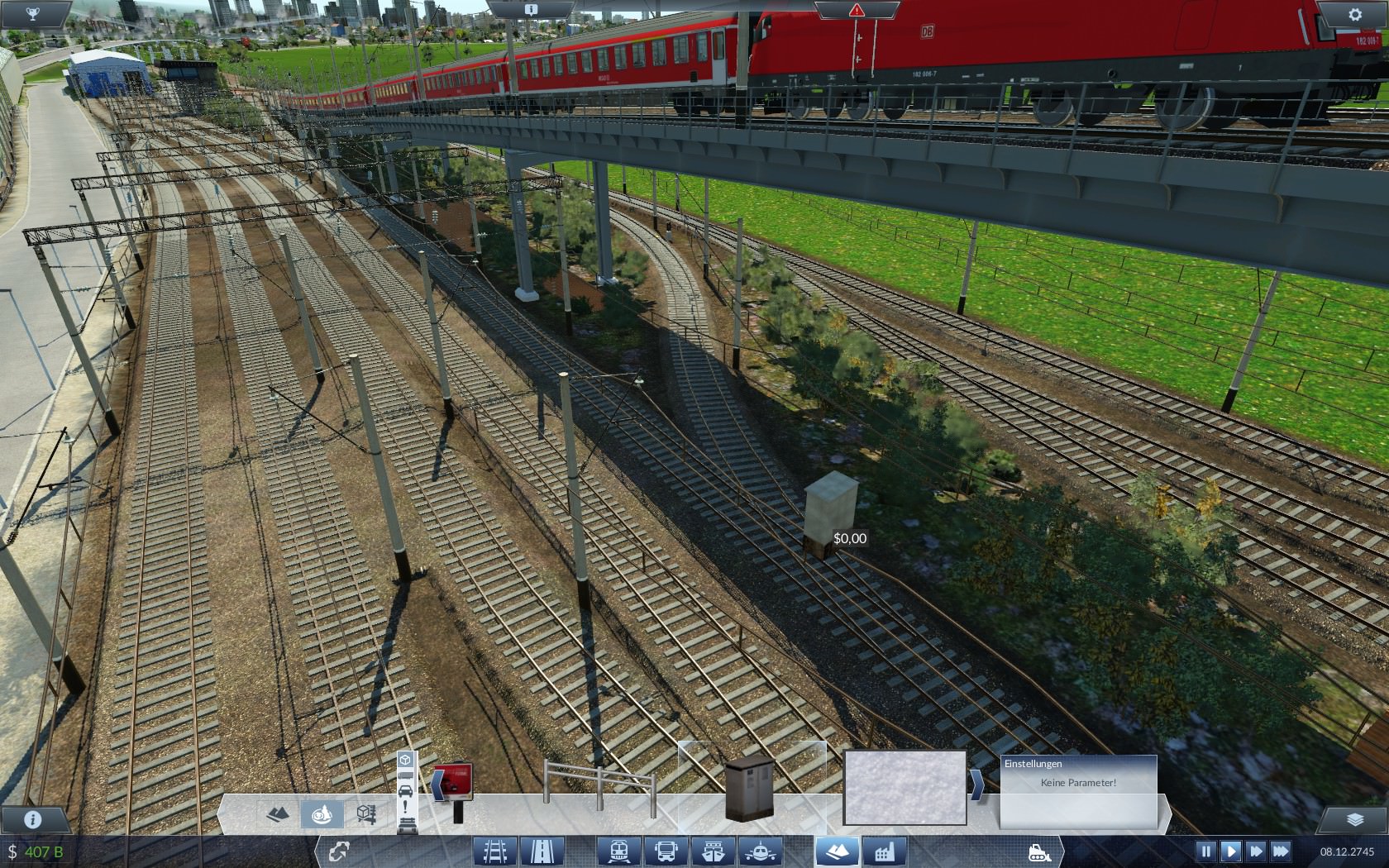Click the money balance 407 B
Viewport: 1389px width, 868px height.
pyautogui.click(x=36, y=851)
